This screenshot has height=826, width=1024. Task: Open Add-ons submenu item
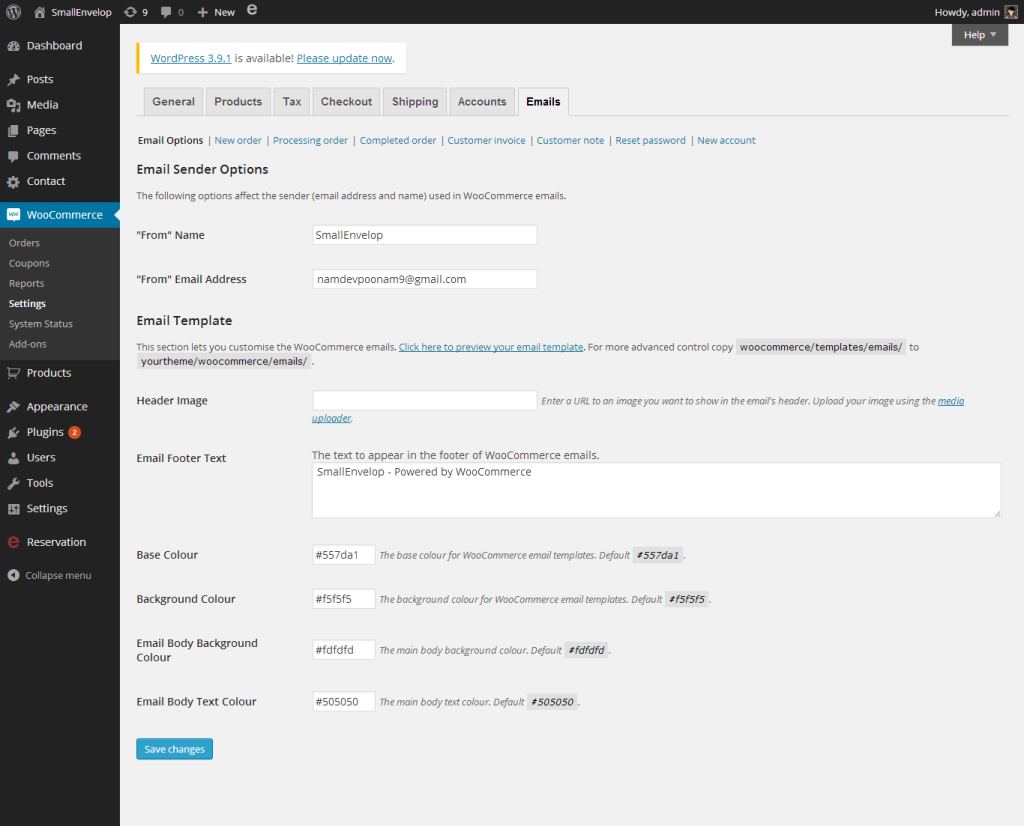pyautogui.click(x=27, y=344)
